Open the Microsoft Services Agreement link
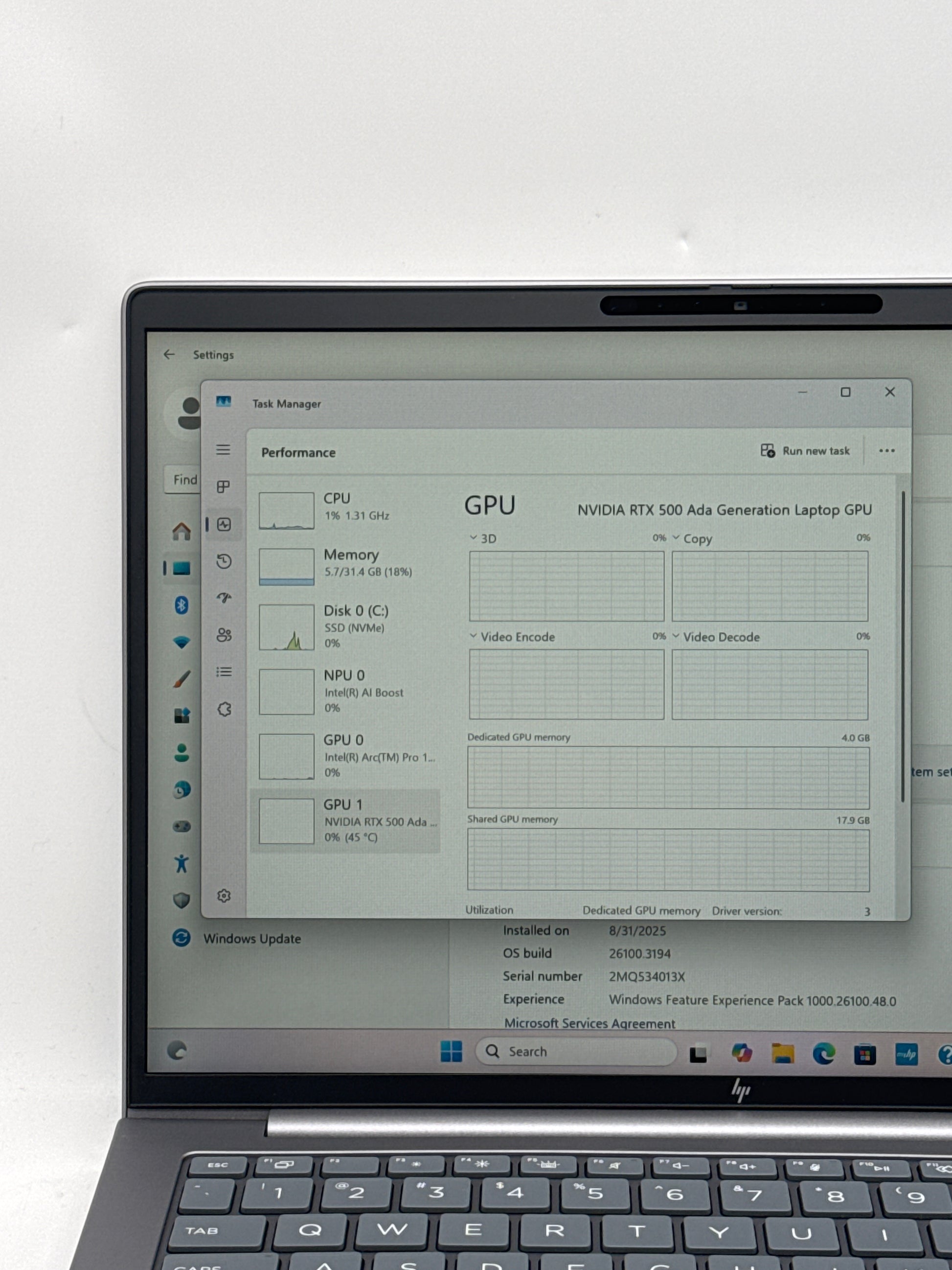This screenshot has width=952, height=1270. pos(589,1023)
